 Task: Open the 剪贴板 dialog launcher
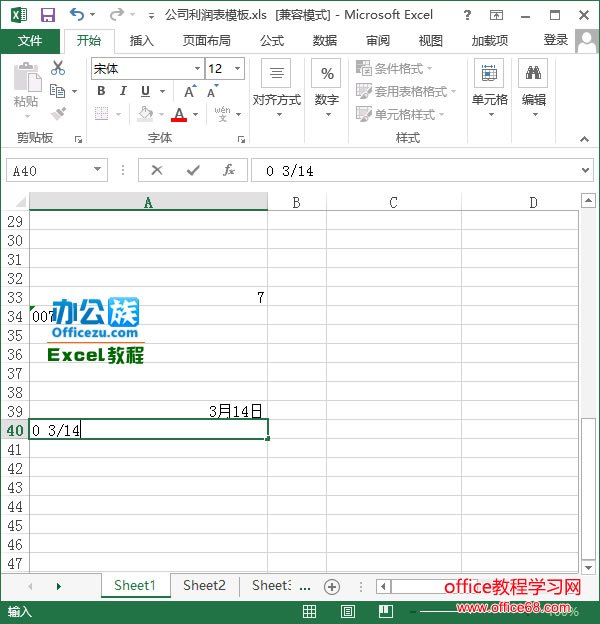coord(78,139)
